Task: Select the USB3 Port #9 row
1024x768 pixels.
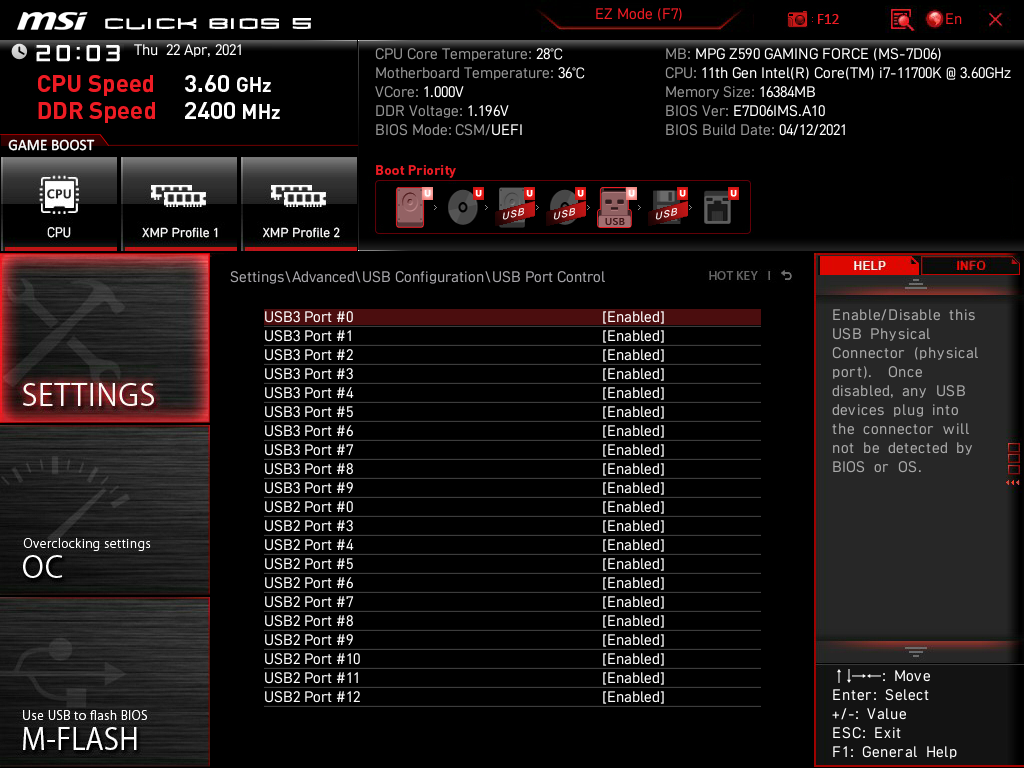Action: click(x=512, y=488)
